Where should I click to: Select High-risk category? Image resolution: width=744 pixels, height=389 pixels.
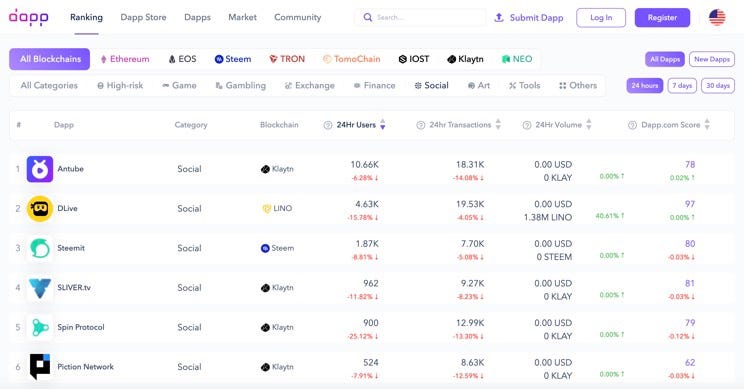(120, 86)
